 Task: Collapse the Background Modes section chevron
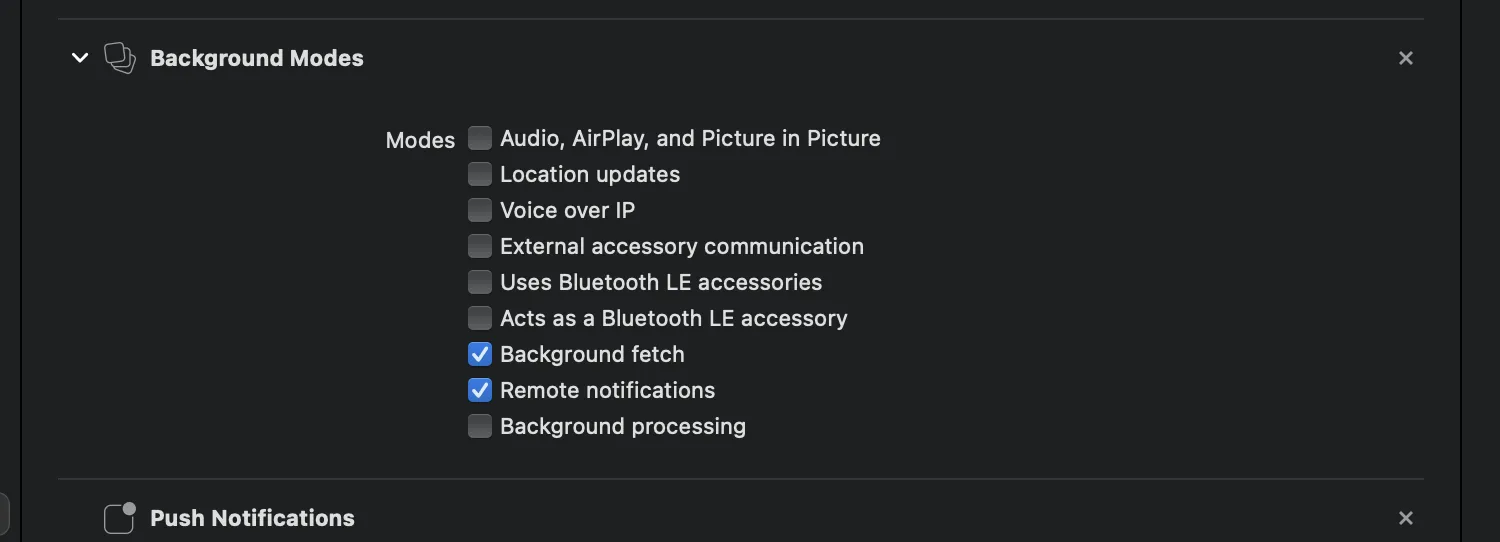pyautogui.click(x=80, y=58)
